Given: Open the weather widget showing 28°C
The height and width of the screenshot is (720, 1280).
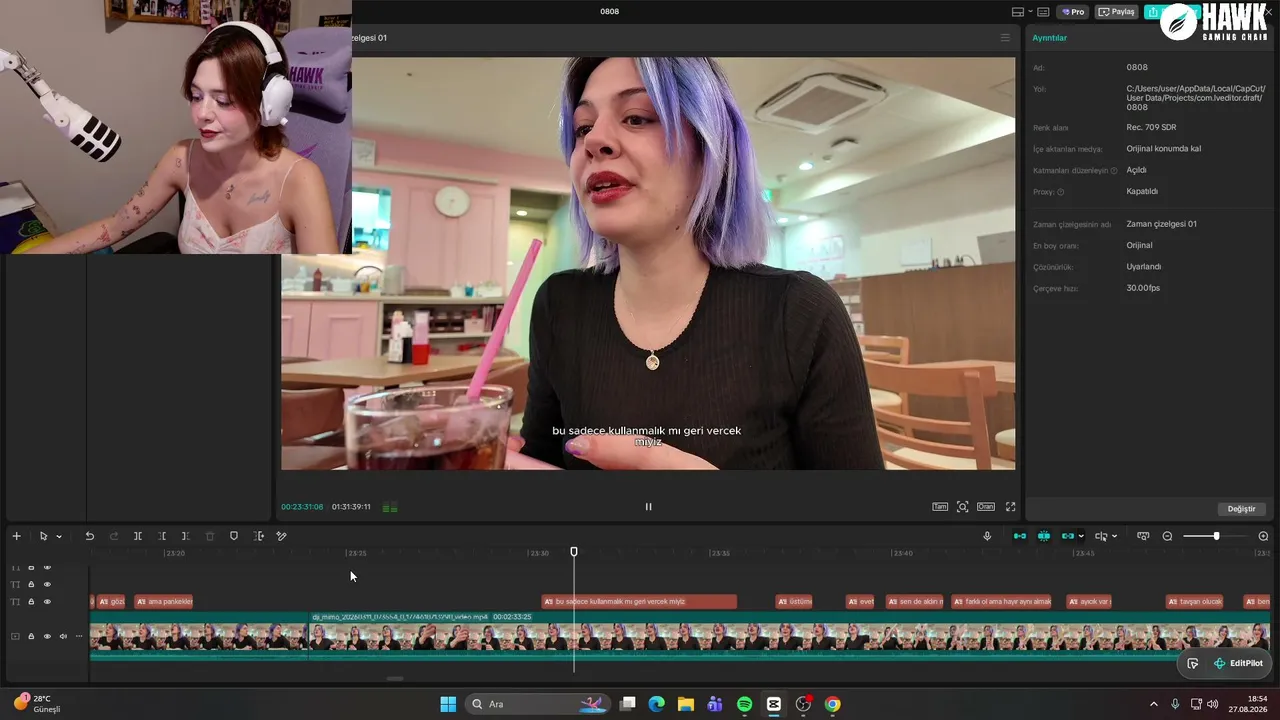Looking at the screenshot, I should [x=37, y=704].
